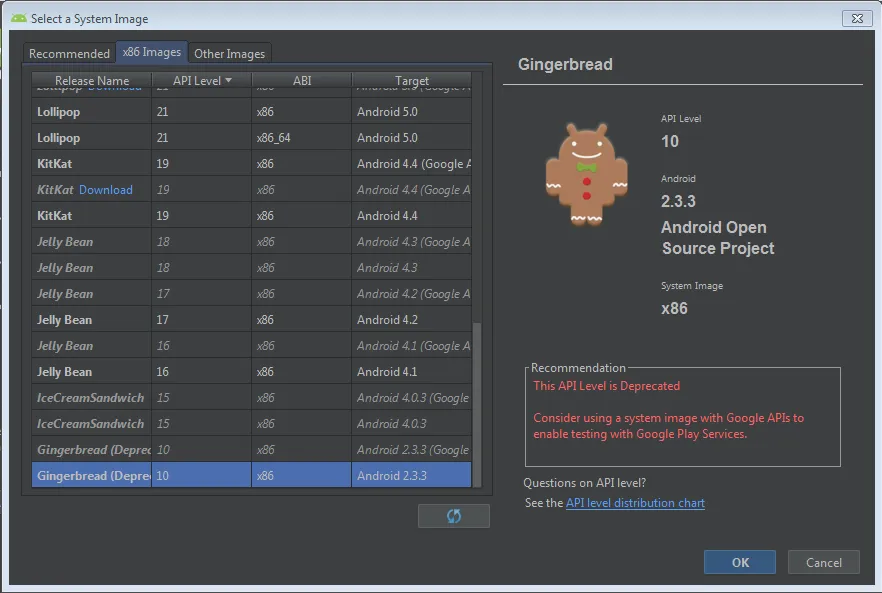The image size is (882, 593).
Task: Sort by Release Name column header
Action: (92, 80)
